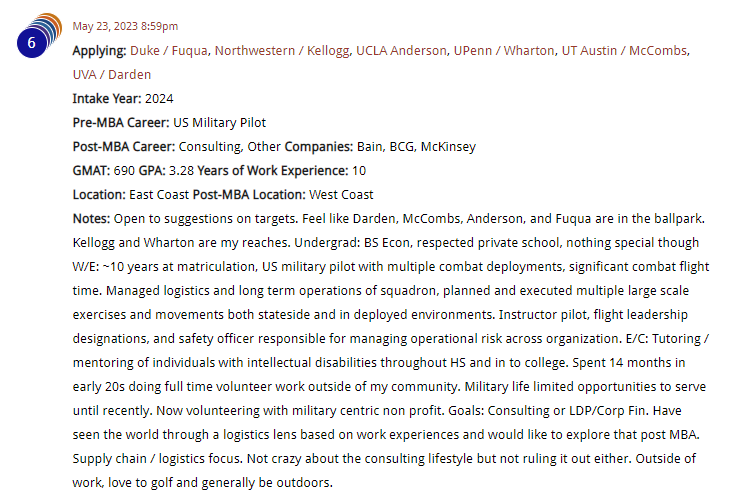
Task: Click the West Coast location text
Action: 341,195
